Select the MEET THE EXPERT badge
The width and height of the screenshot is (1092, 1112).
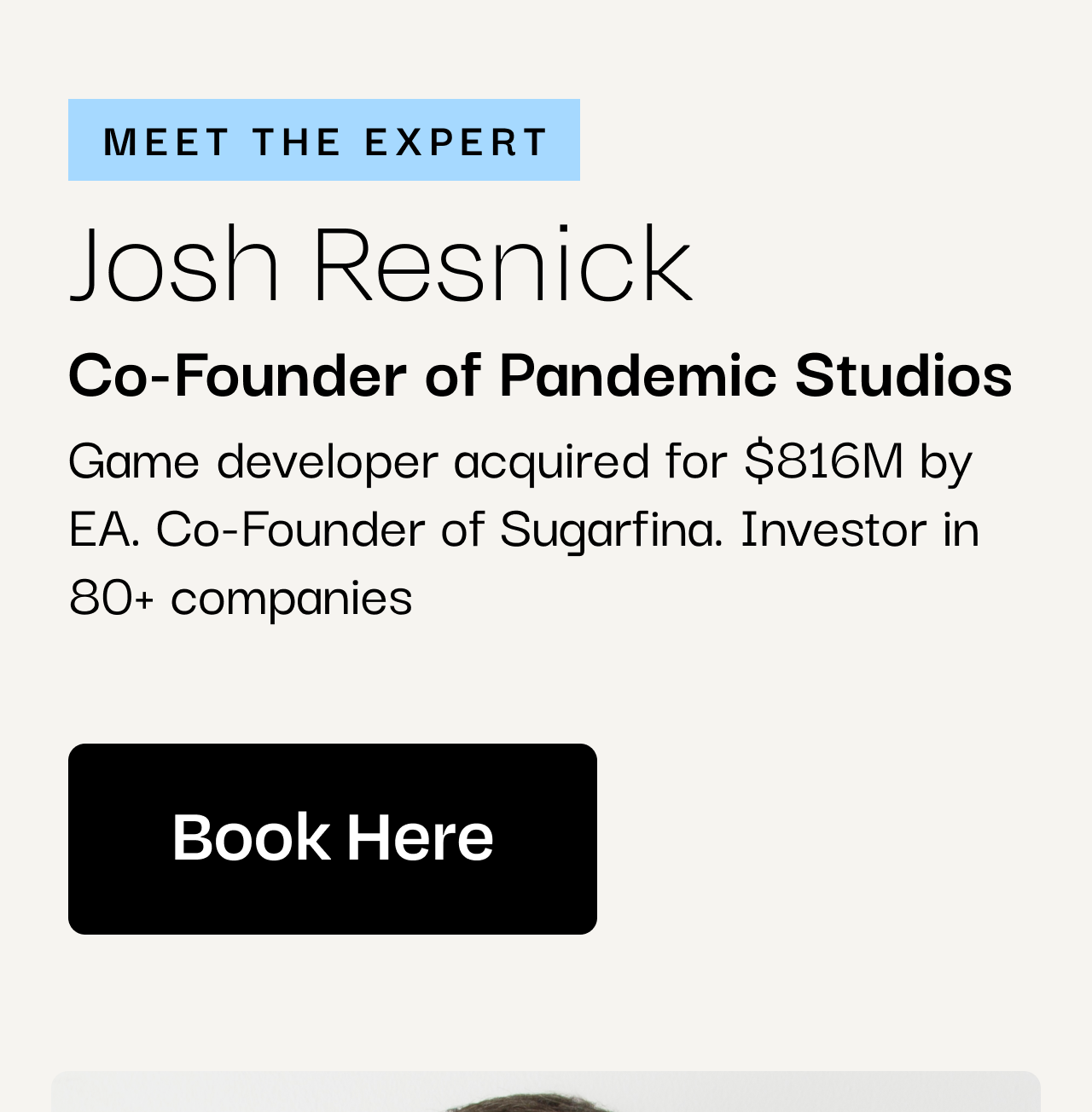tap(324, 140)
